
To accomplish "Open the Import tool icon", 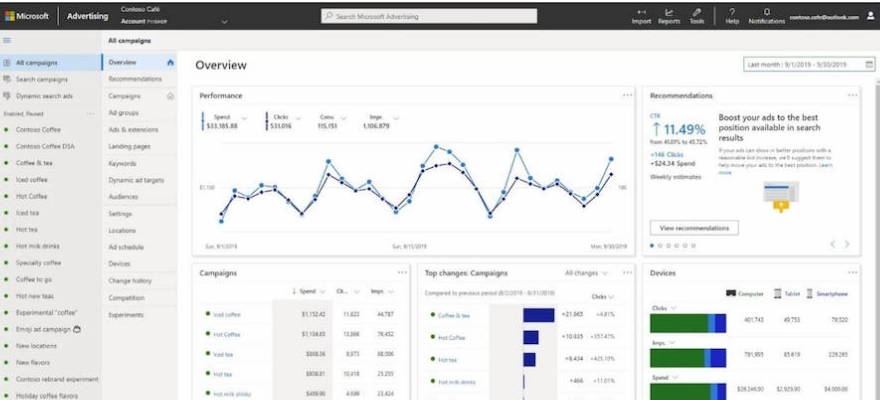I will 641,12.
